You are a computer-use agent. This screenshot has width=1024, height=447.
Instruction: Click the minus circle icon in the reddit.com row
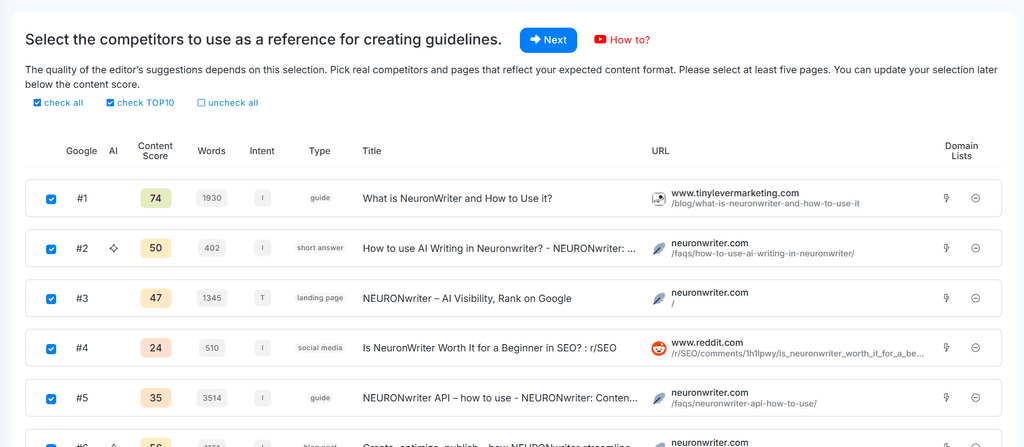(976, 348)
